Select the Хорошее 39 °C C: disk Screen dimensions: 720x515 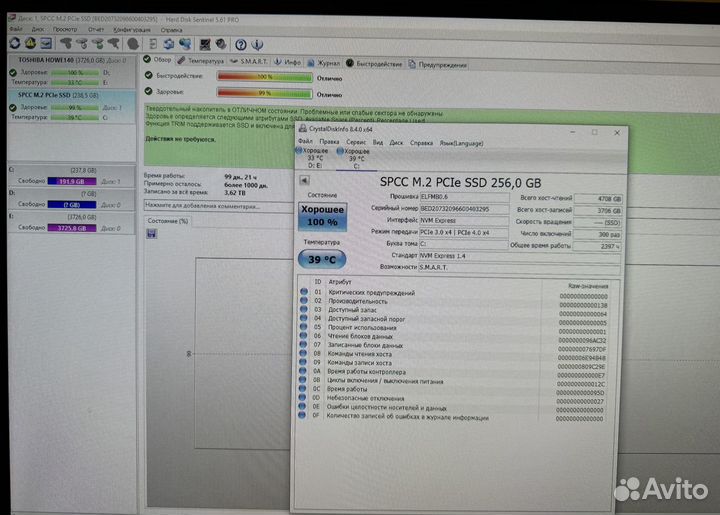tap(356, 155)
